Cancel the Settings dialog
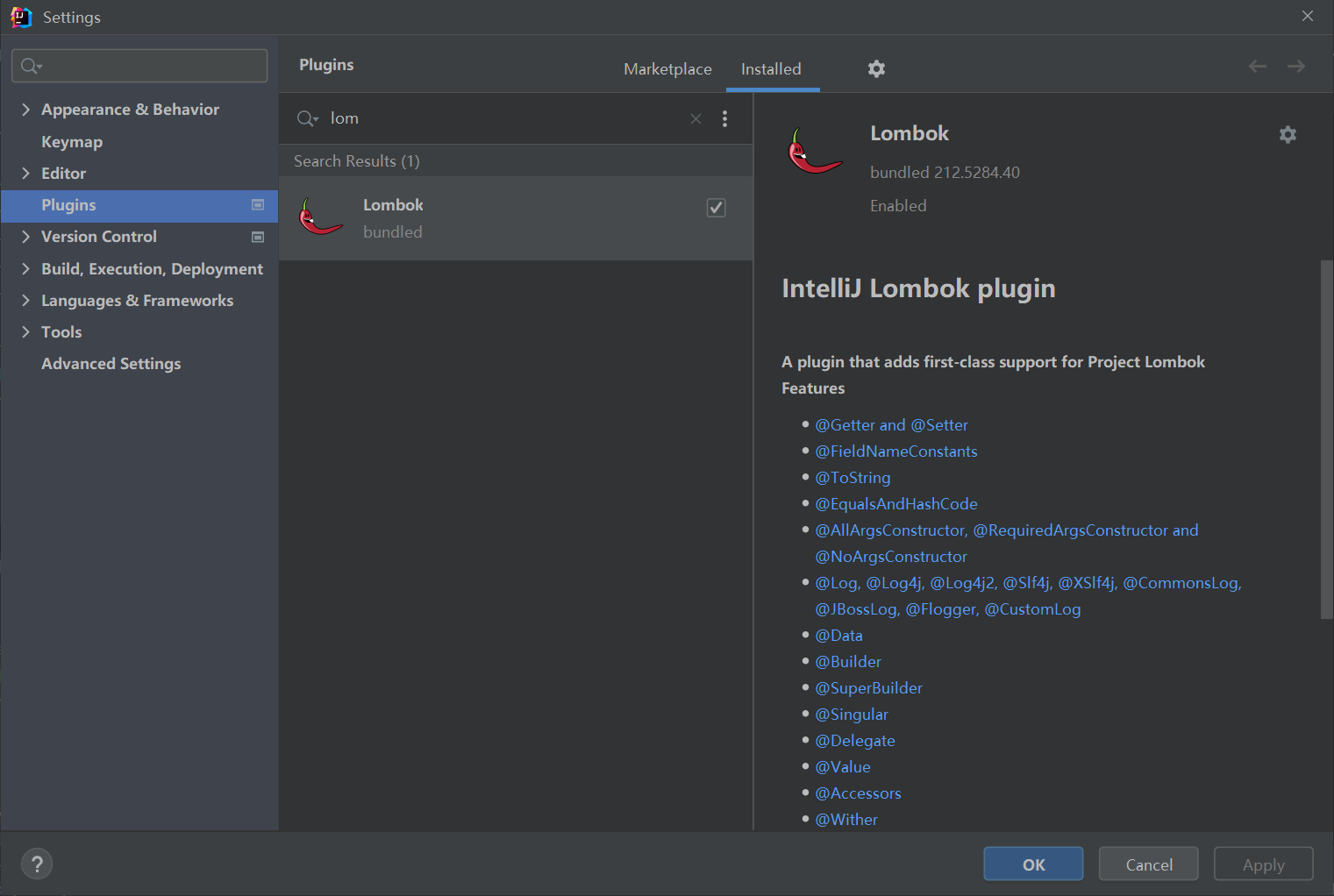This screenshot has height=896, width=1334. (x=1149, y=864)
